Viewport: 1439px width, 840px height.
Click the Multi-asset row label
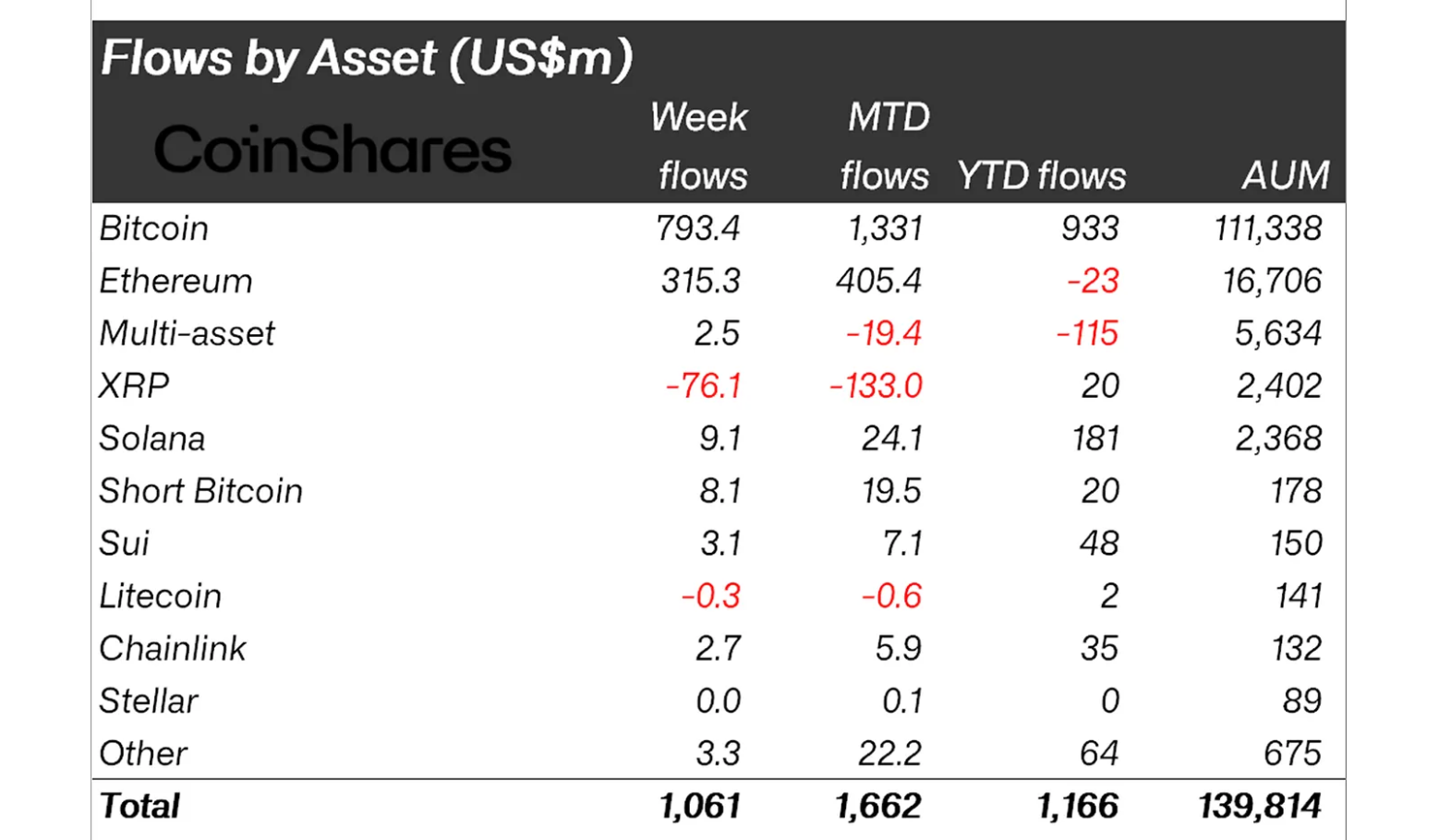coord(187,333)
